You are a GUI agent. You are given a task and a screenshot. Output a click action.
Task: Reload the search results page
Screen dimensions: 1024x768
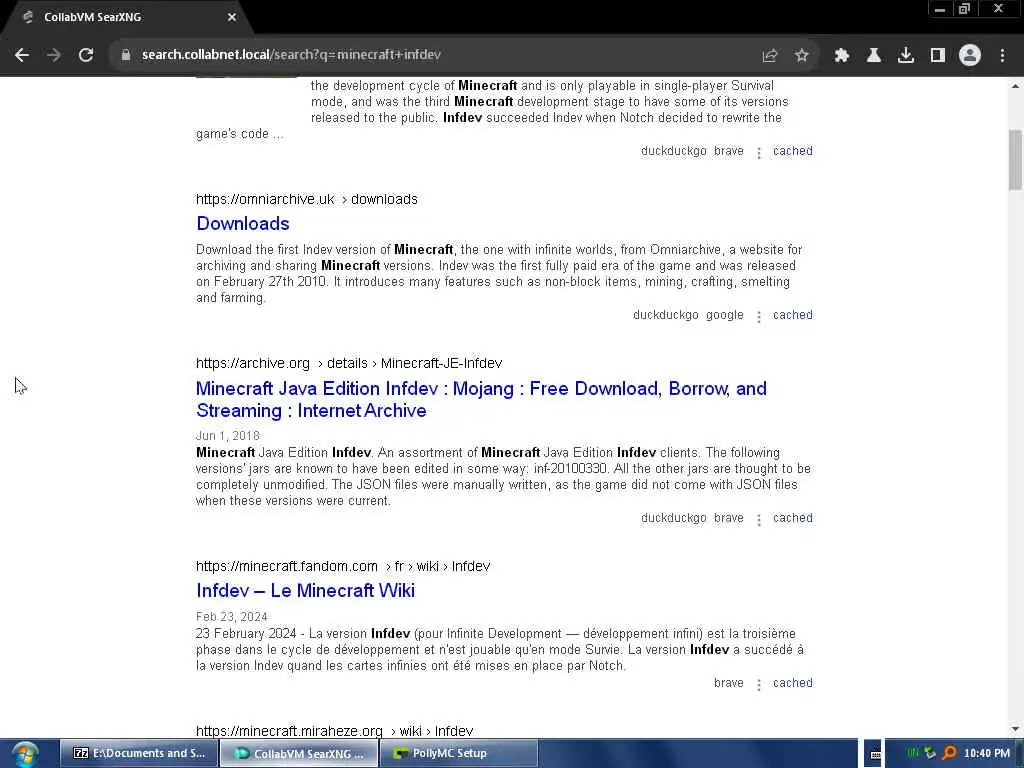point(86,55)
